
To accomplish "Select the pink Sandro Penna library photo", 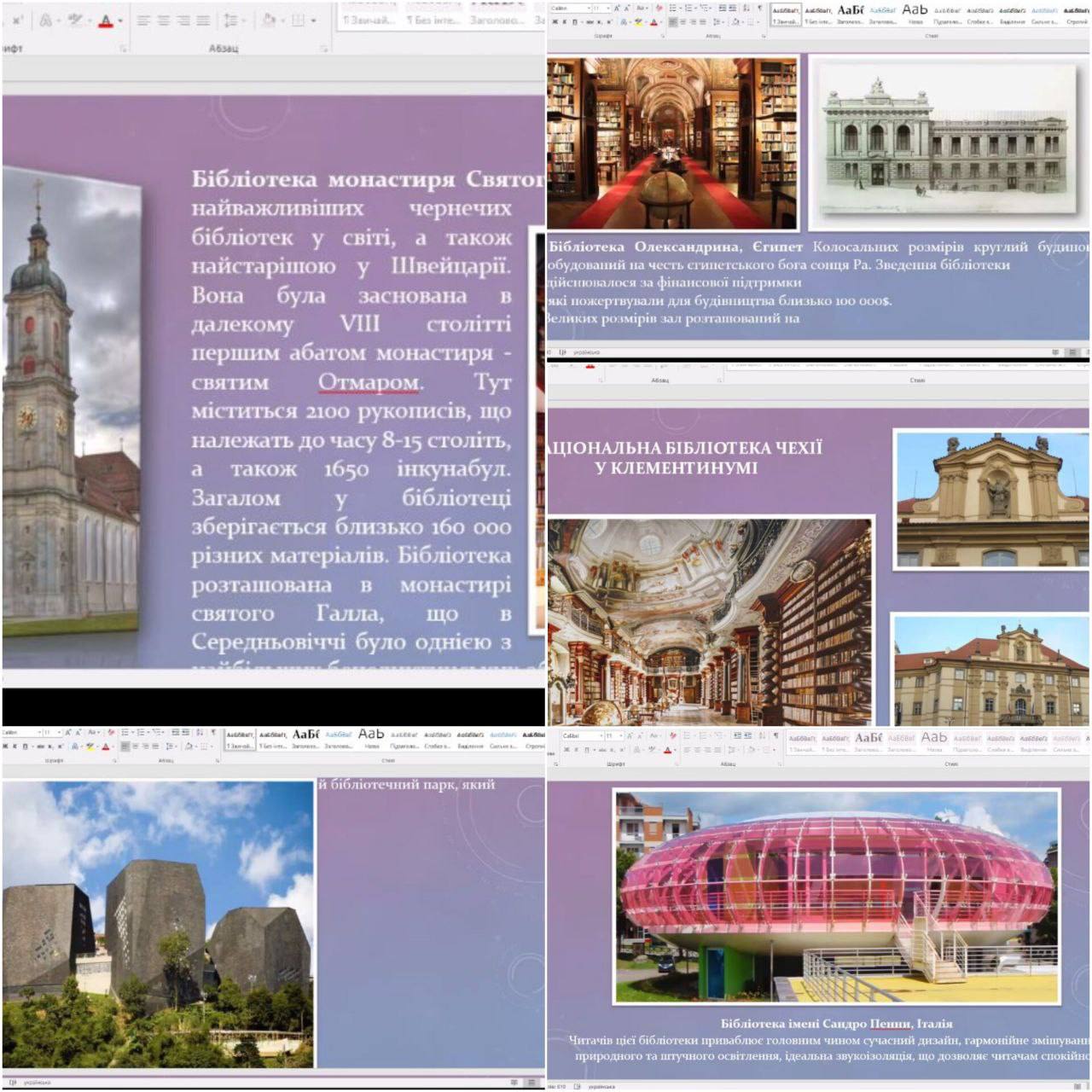I will tap(836, 896).
